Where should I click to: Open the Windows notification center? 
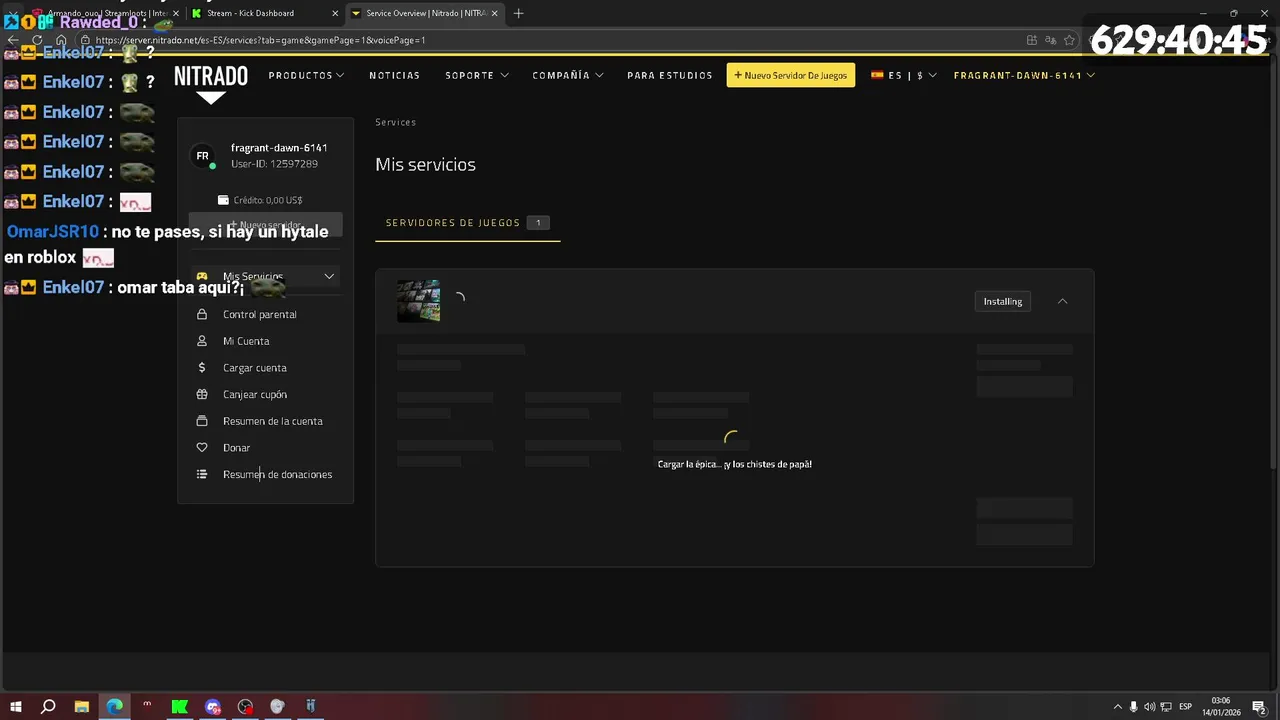click(x=1260, y=707)
